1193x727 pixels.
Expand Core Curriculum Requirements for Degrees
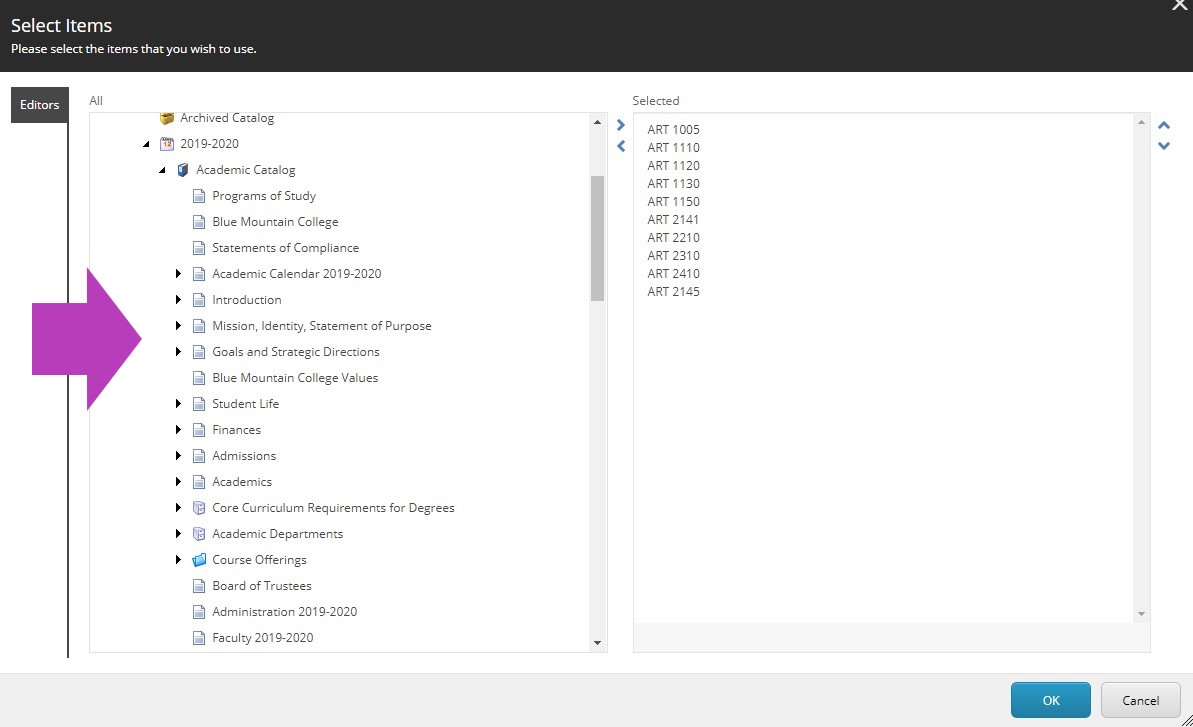click(x=178, y=508)
